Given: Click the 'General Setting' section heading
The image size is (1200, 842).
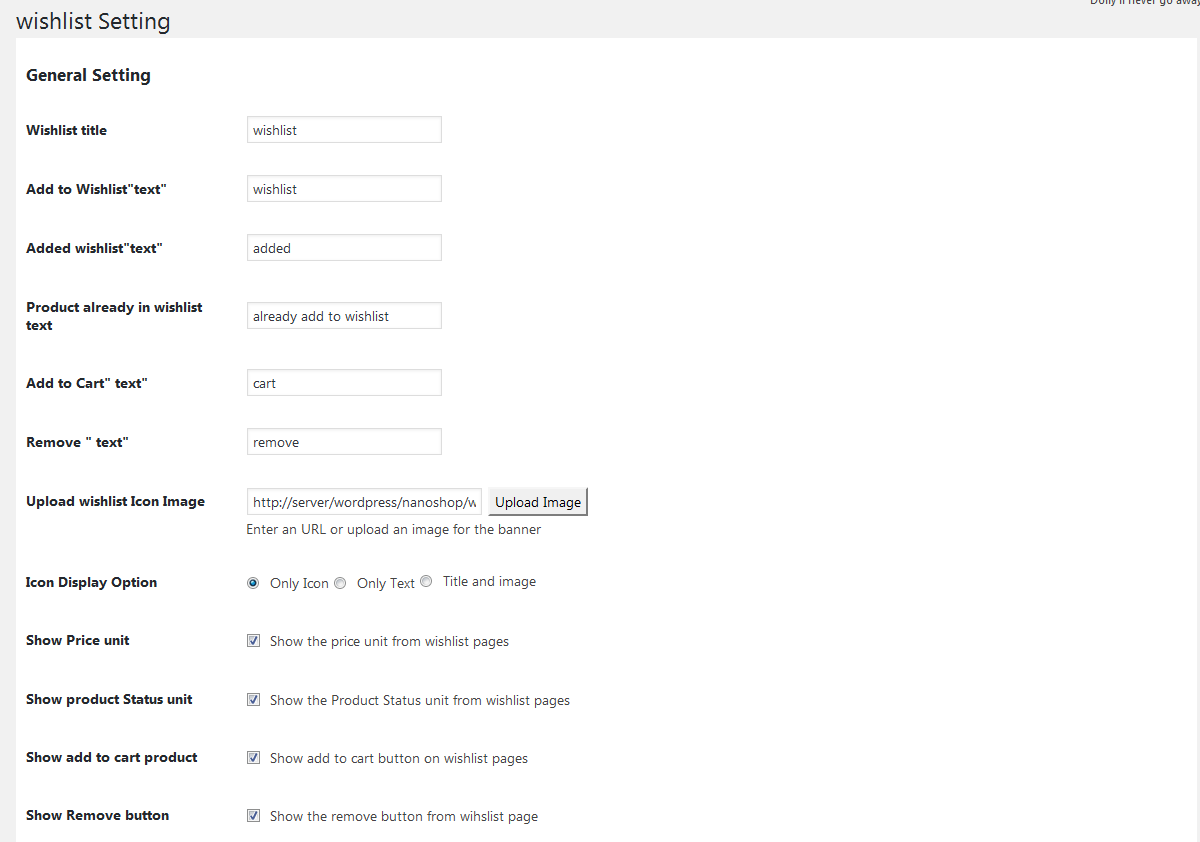Looking at the screenshot, I should tap(88, 75).
